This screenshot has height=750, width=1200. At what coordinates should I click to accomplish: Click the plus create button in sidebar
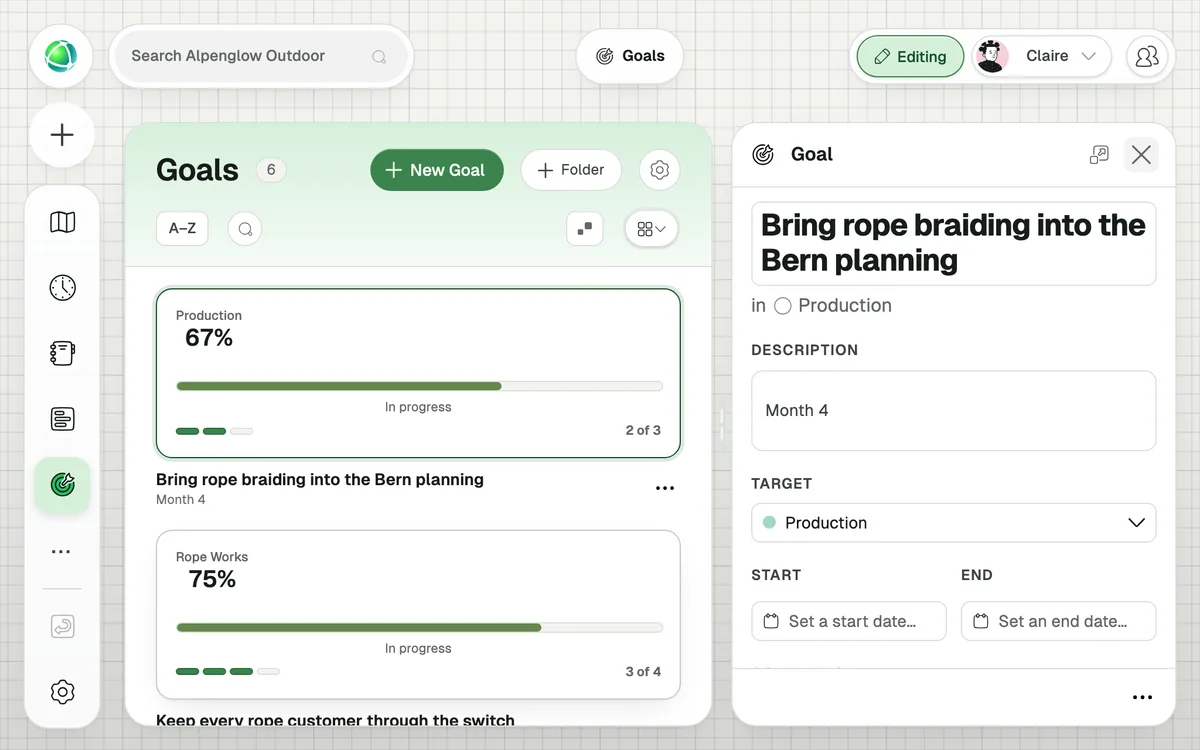[62, 135]
